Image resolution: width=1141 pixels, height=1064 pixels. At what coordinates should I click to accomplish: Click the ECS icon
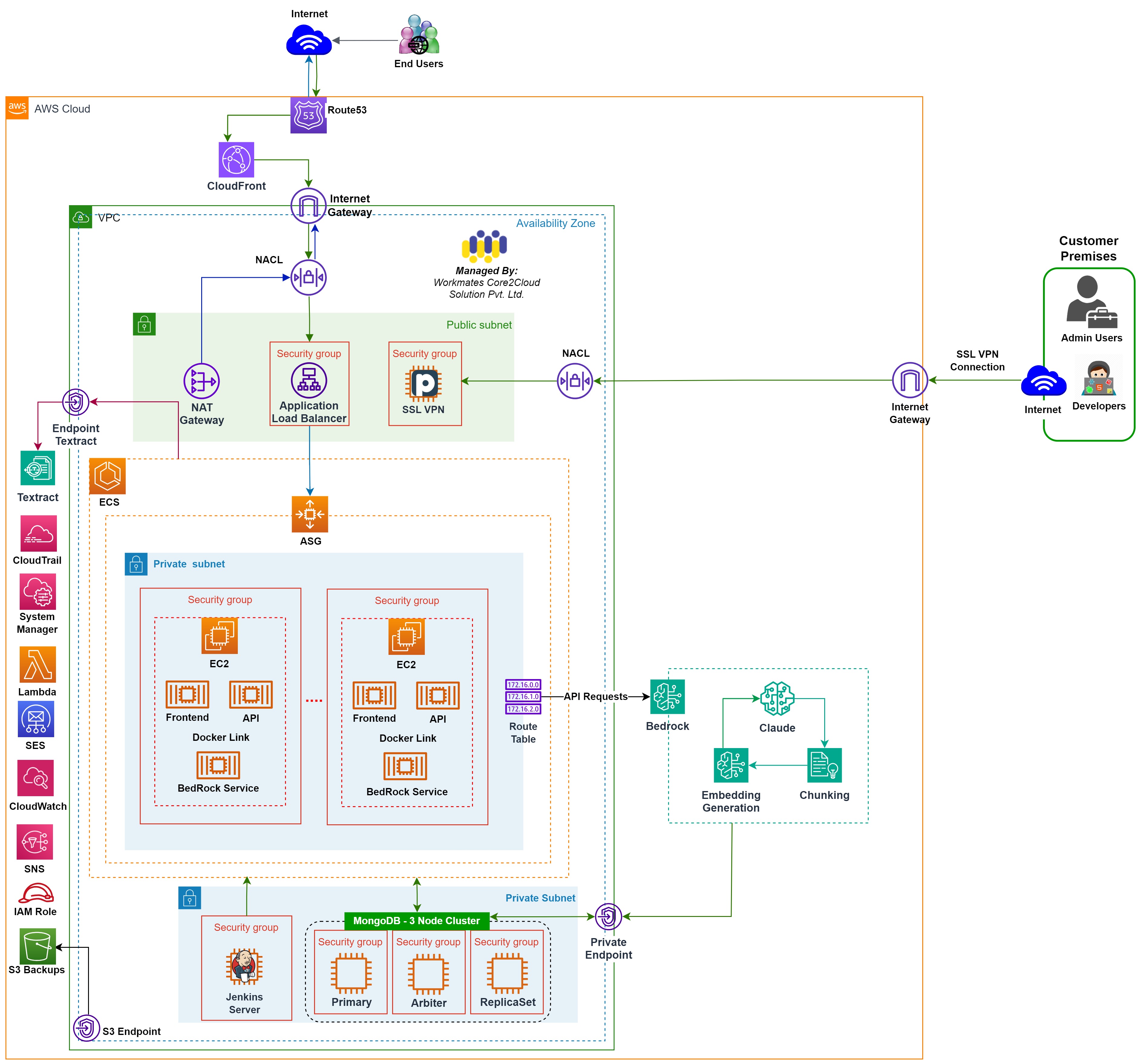[x=107, y=476]
